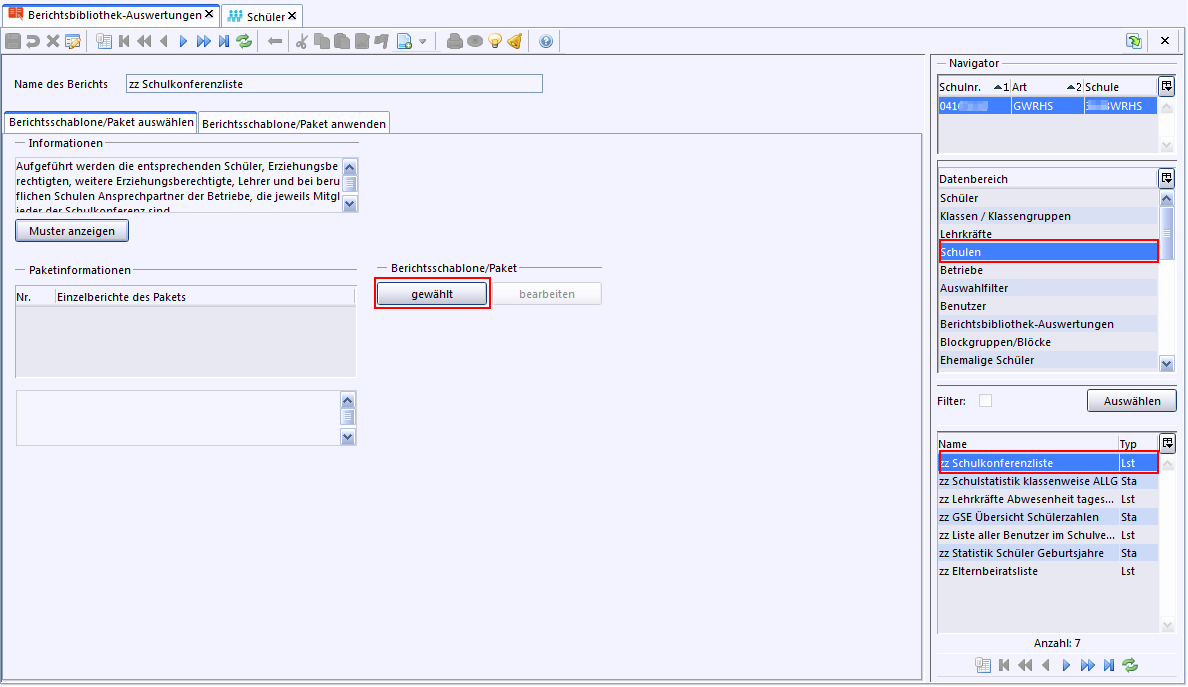Click the help question mark icon
The image size is (1188, 687).
[x=545, y=41]
